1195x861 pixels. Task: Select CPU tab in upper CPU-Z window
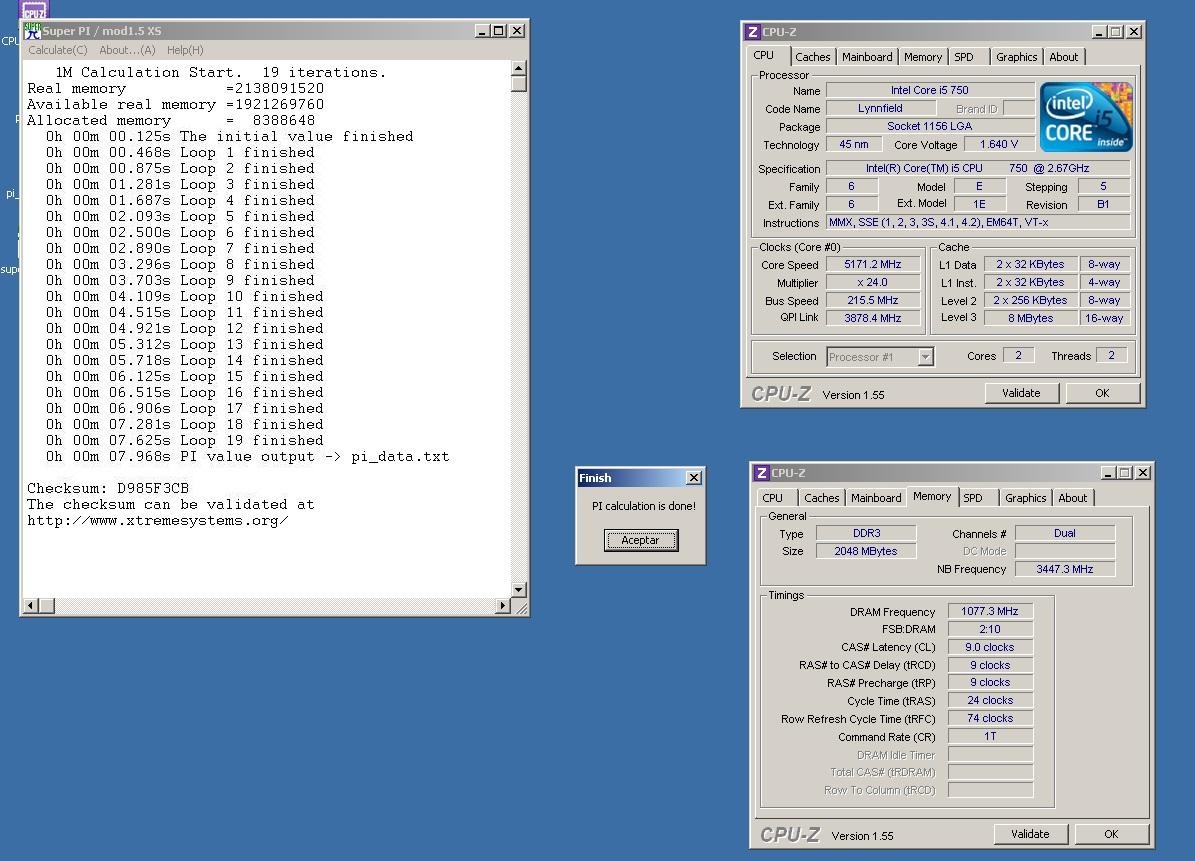tap(764, 56)
